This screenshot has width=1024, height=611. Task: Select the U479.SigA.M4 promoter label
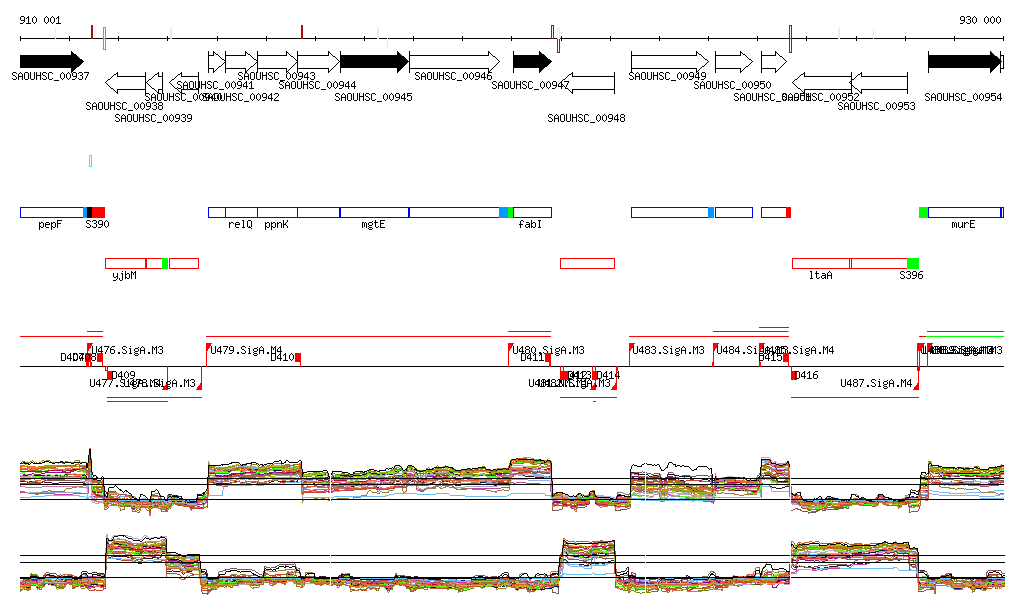(246, 351)
